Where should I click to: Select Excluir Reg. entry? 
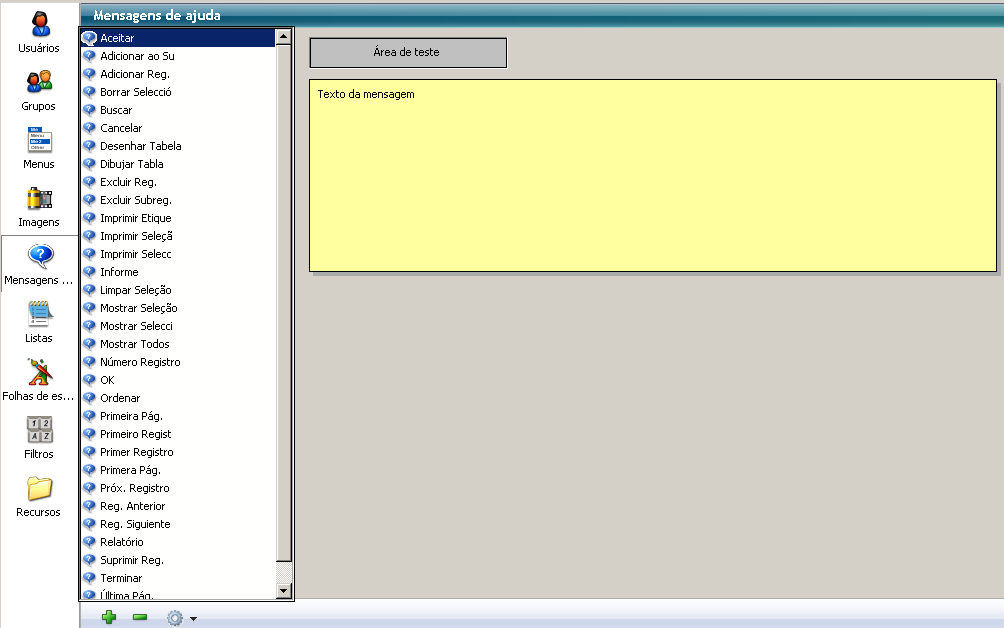click(x=178, y=182)
